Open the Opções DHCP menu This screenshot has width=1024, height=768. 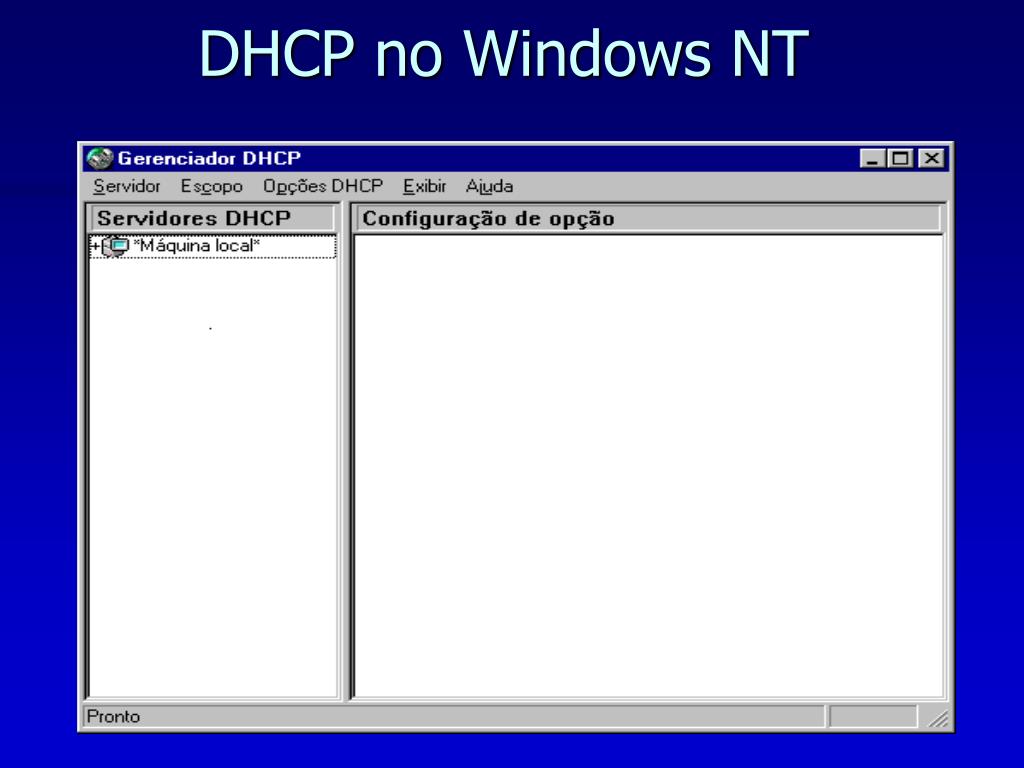tap(323, 186)
